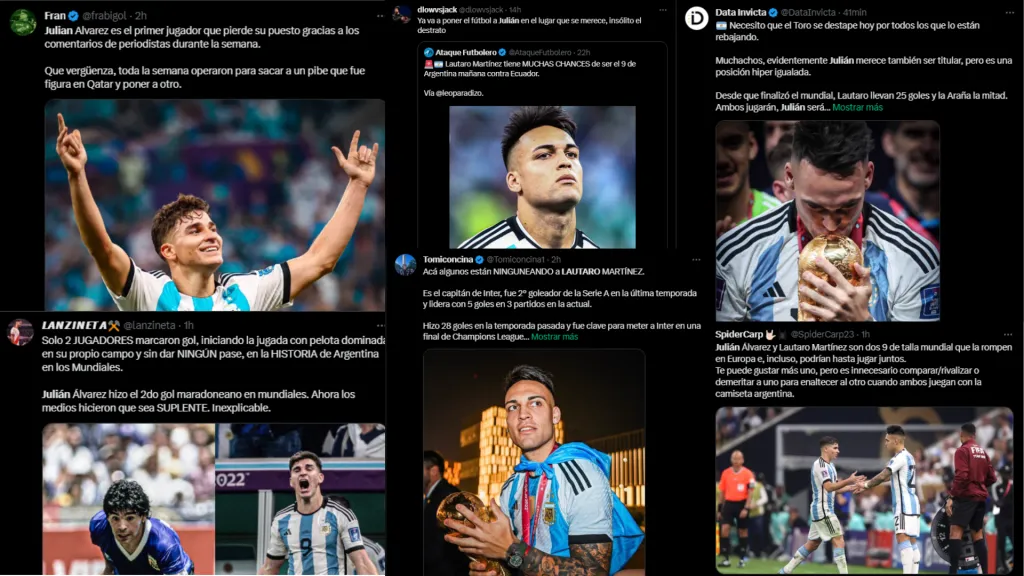
Task: Open the more options menu on Fran's tweet
Action: (x=380, y=16)
